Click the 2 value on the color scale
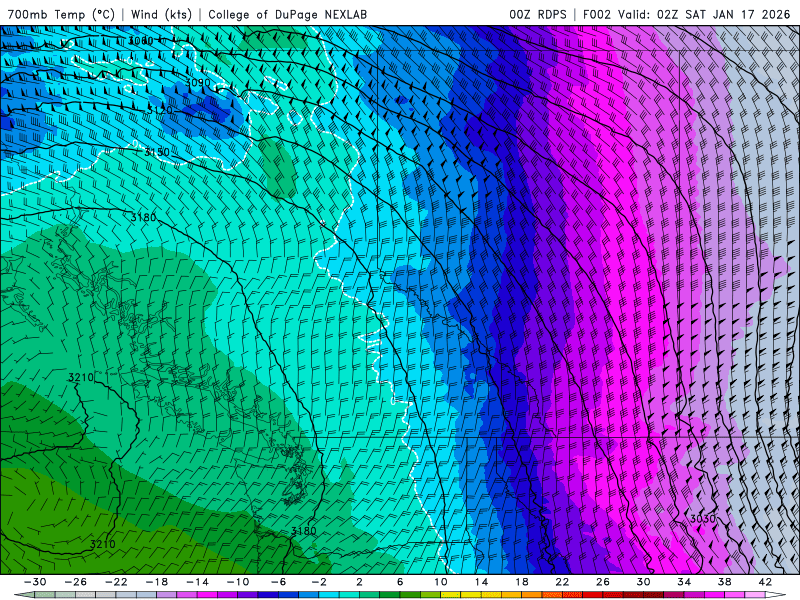Screen dimensions: 800x600 tap(359, 582)
